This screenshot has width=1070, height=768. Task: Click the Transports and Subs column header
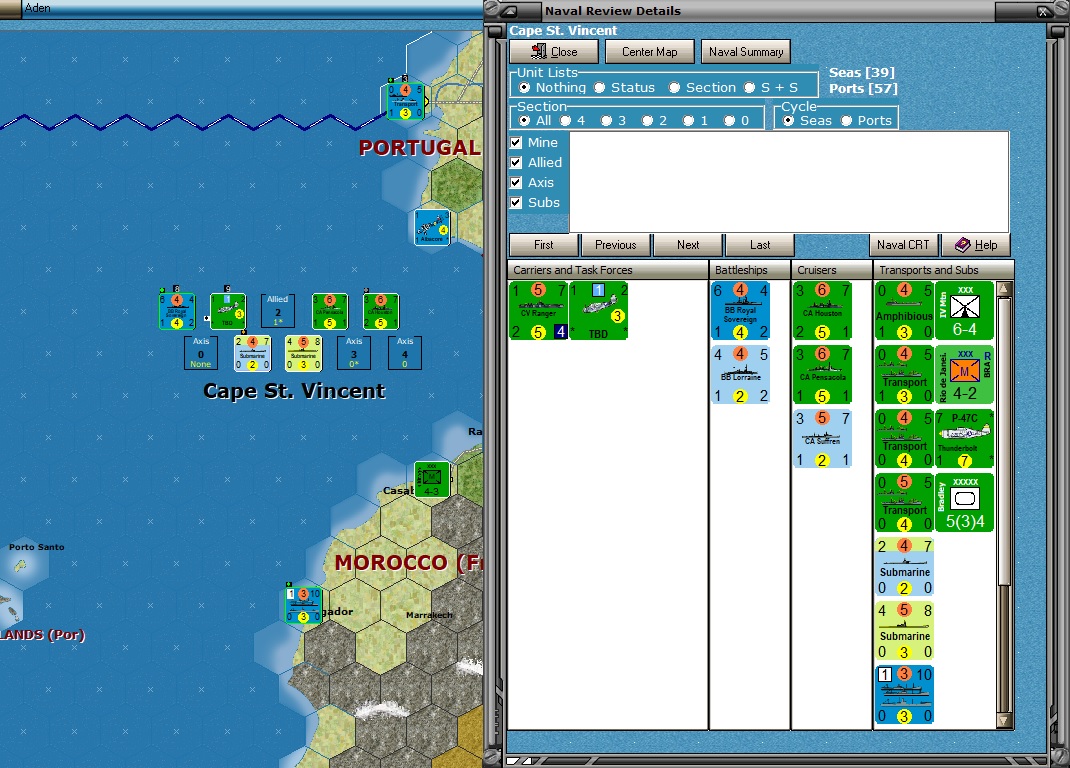(x=944, y=270)
